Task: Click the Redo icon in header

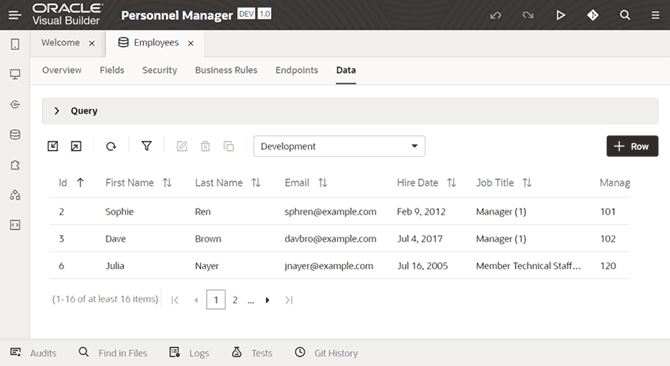Action: [528, 15]
